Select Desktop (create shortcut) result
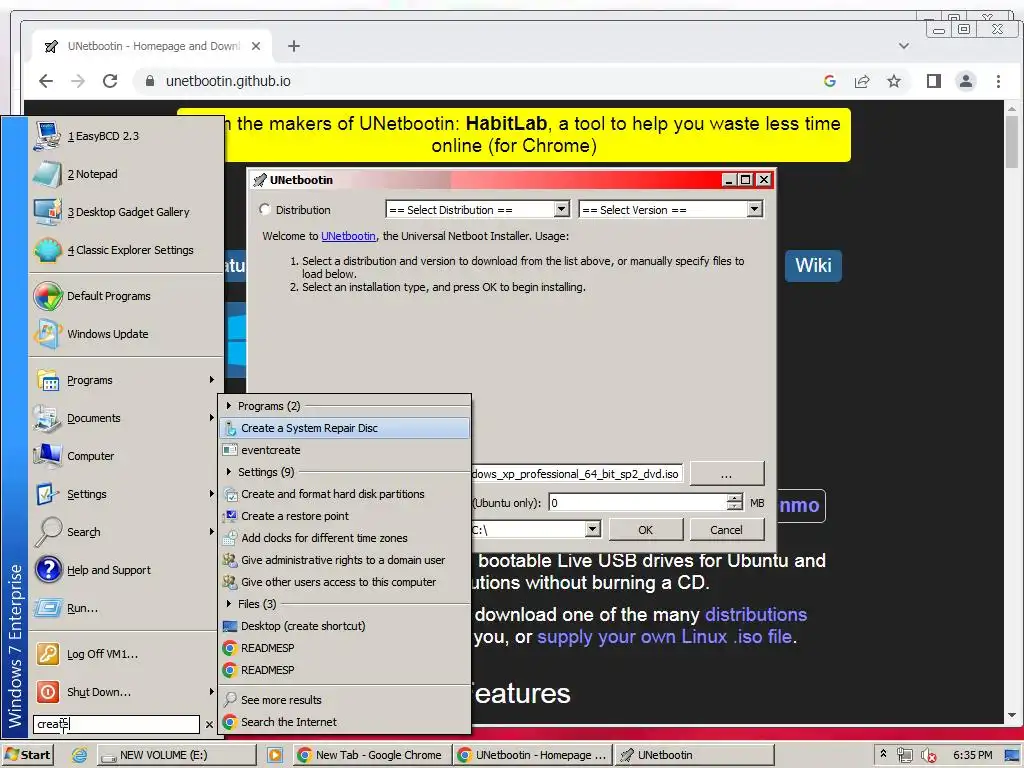 [345, 626]
